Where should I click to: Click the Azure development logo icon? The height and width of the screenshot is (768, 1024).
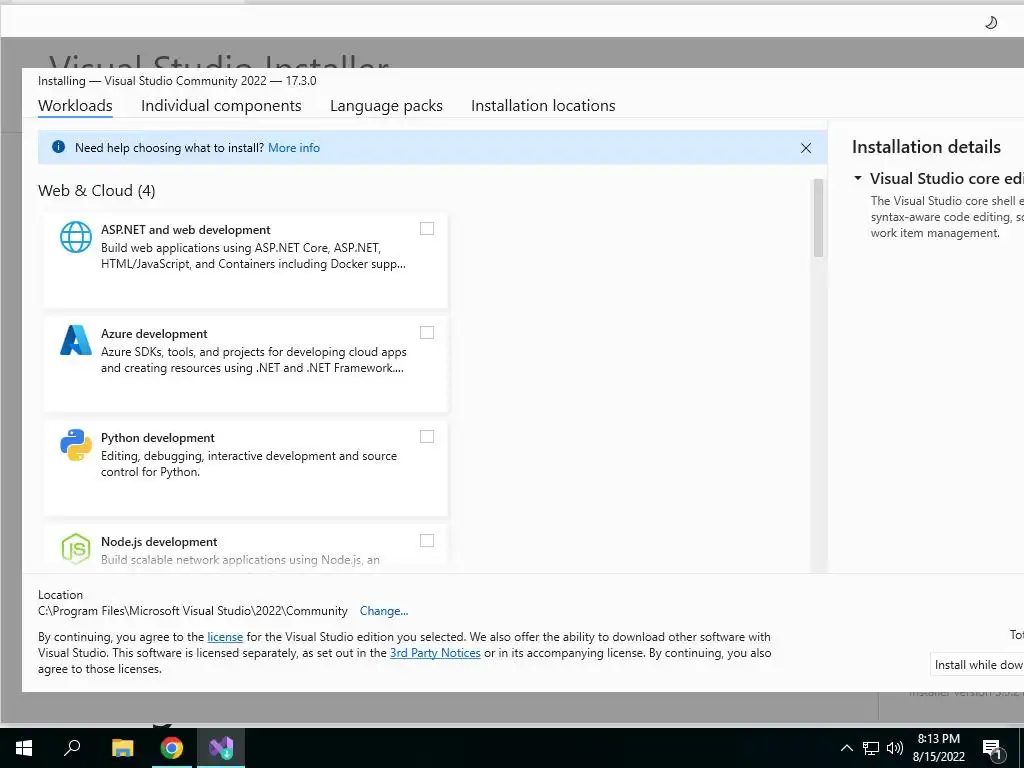click(x=76, y=340)
